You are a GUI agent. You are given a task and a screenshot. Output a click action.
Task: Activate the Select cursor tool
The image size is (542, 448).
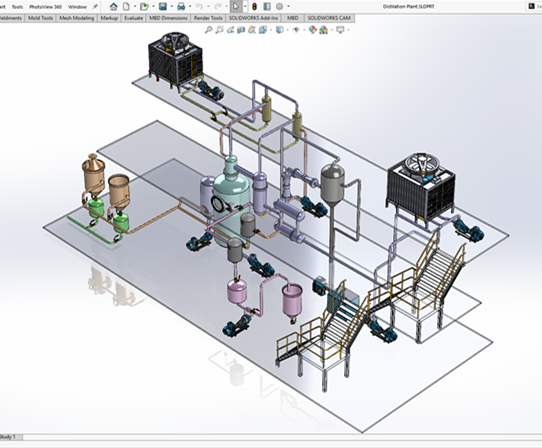tap(236, 6)
